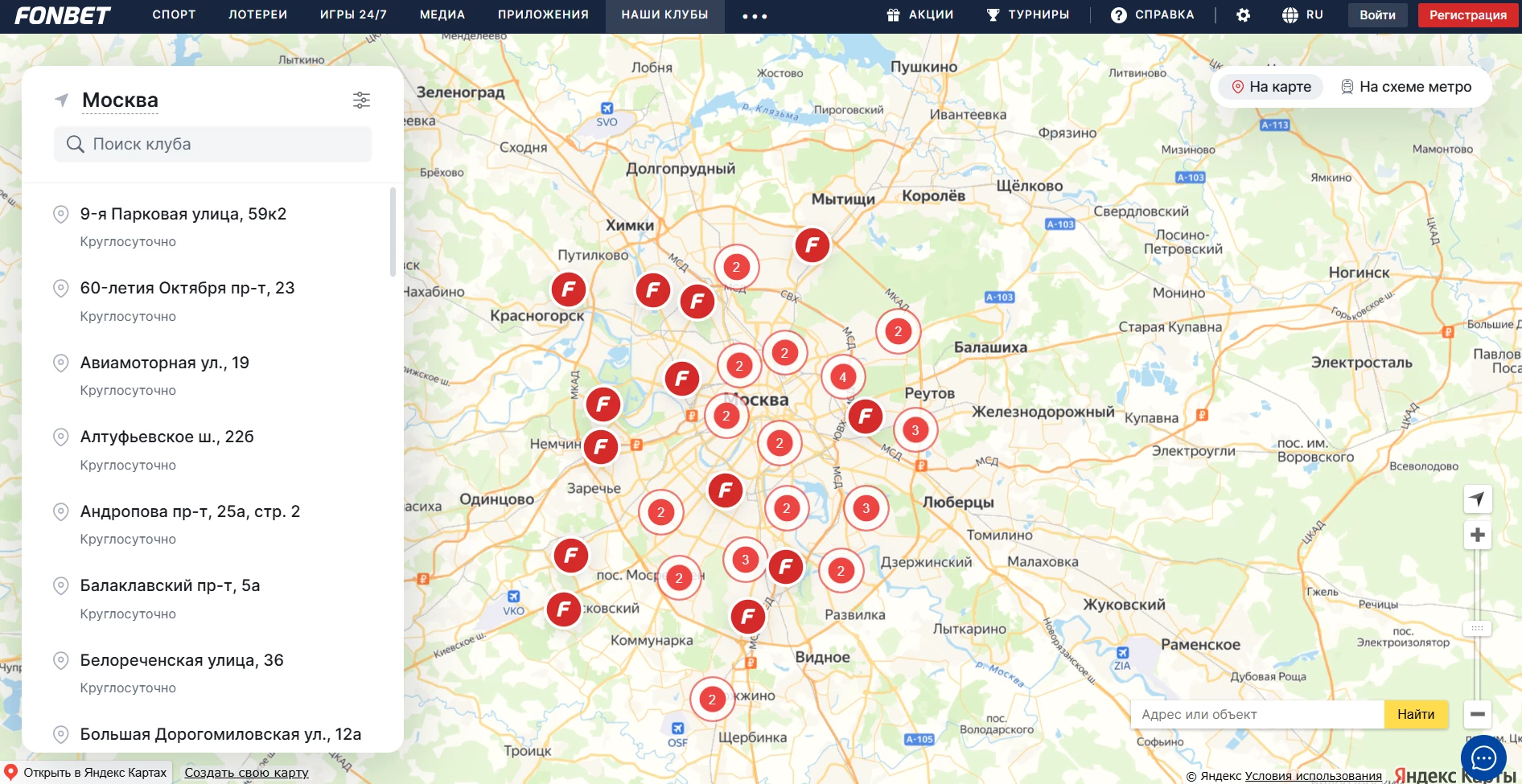
Task: Zoom in the map with plus button
Action: pyautogui.click(x=1477, y=535)
